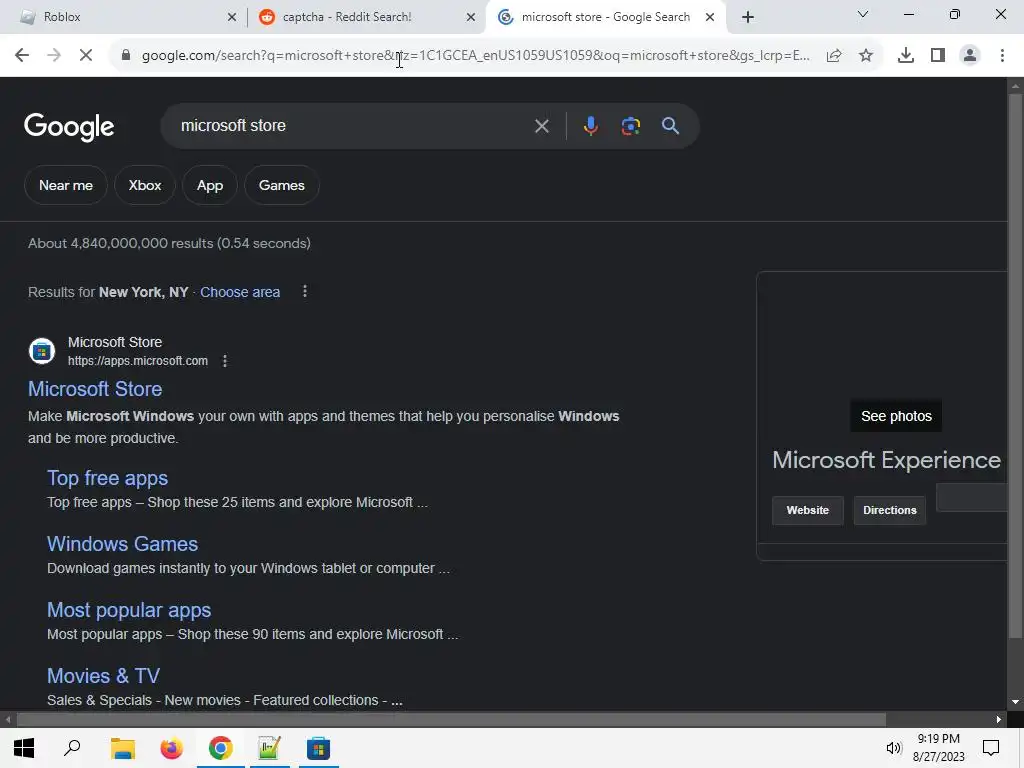Get Directions to Microsoft Experience
Image resolution: width=1024 pixels, height=768 pixels.
[x=889, y=510]
